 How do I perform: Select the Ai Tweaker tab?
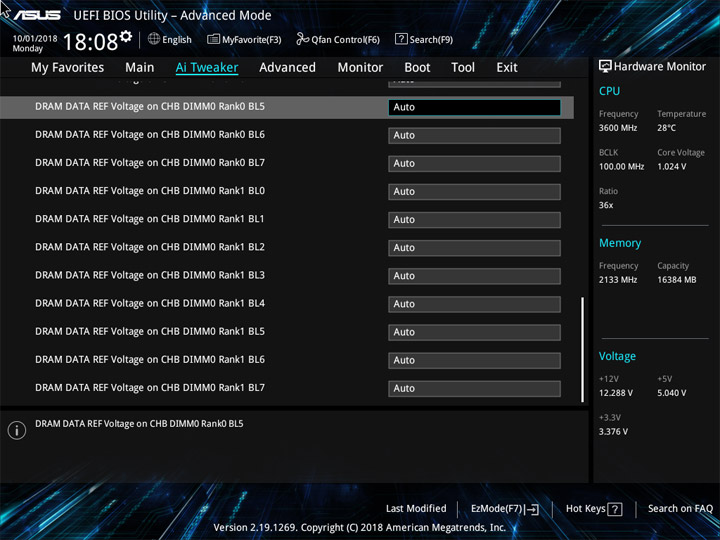click(207, 68)
